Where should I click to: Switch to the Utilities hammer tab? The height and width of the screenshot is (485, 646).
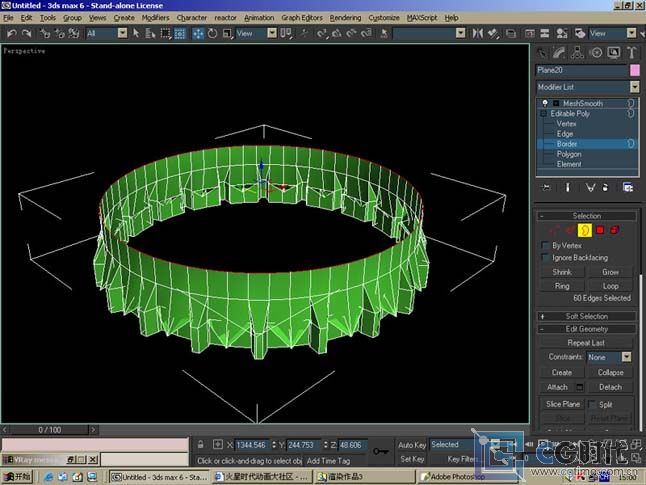630,52
